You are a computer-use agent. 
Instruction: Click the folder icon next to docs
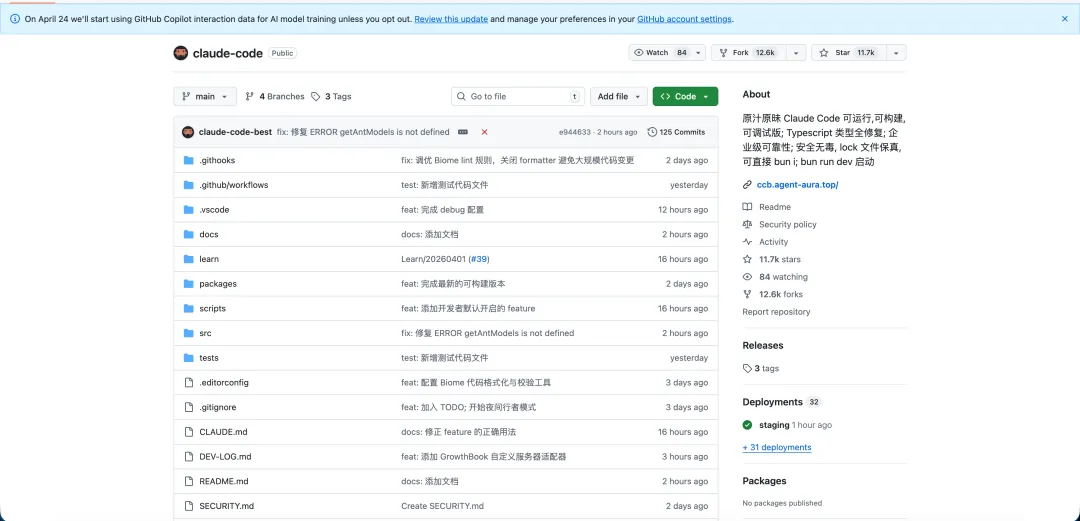[189, 234]
